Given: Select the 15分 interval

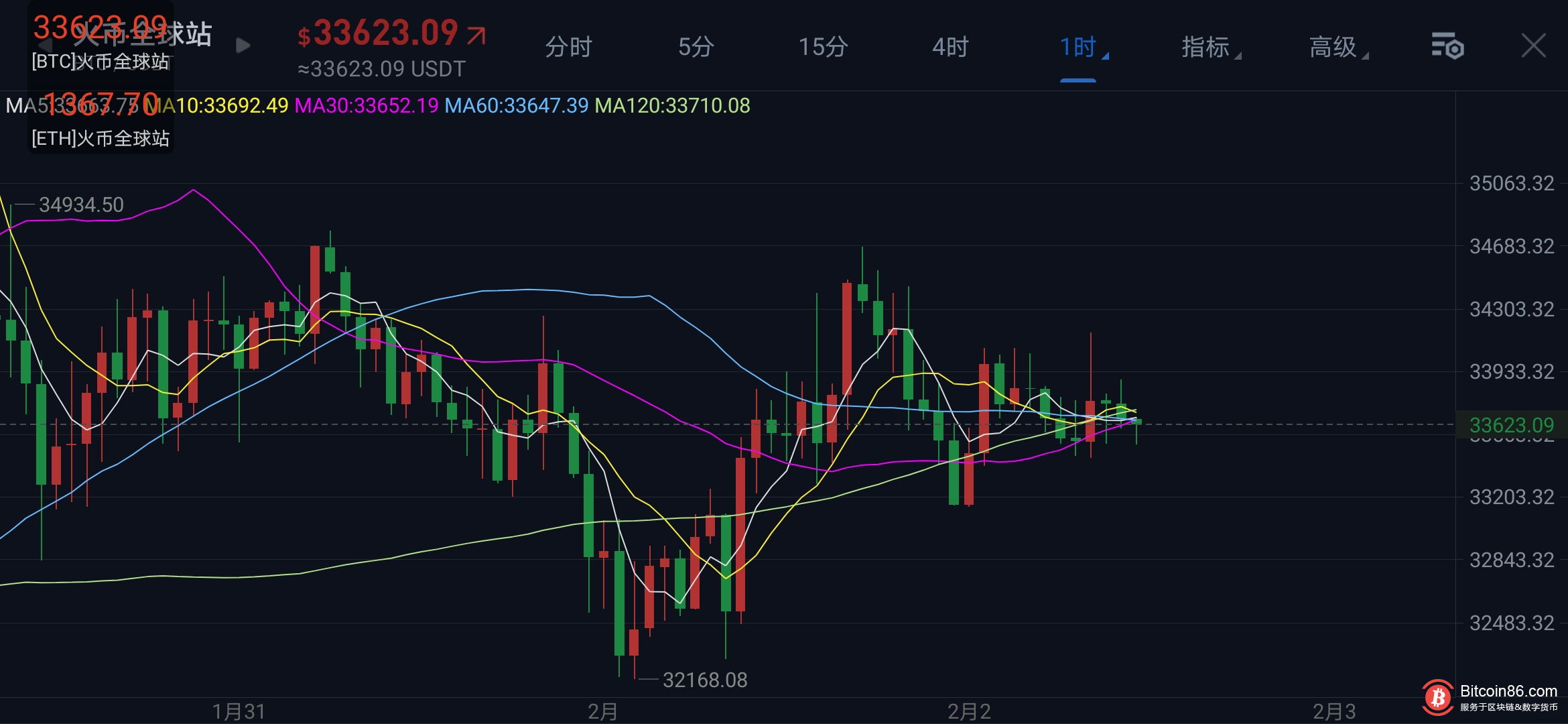Looking at the screenshot, I should [x=823, y=47].
